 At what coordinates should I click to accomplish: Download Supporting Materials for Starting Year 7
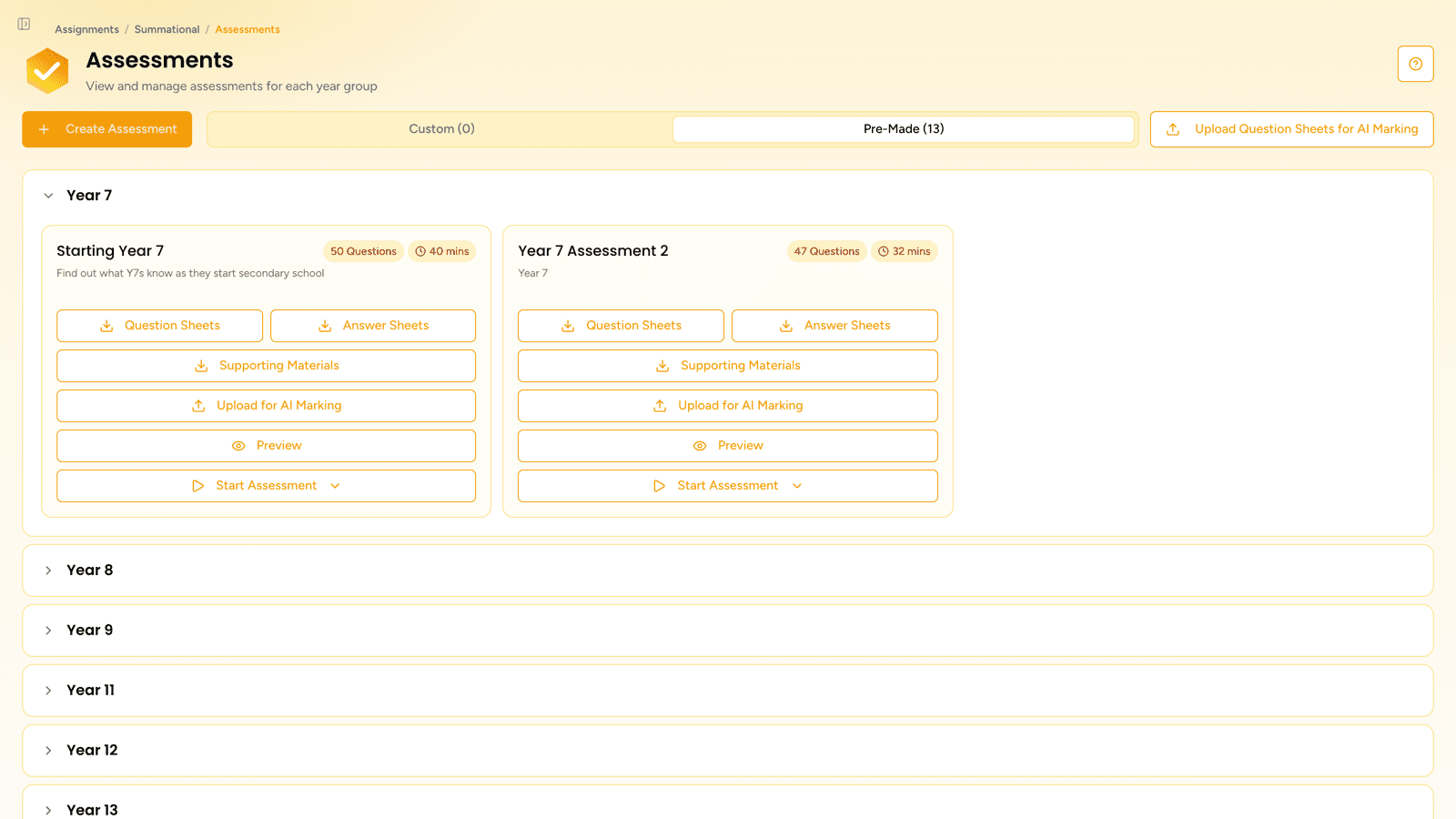(266, 366)
